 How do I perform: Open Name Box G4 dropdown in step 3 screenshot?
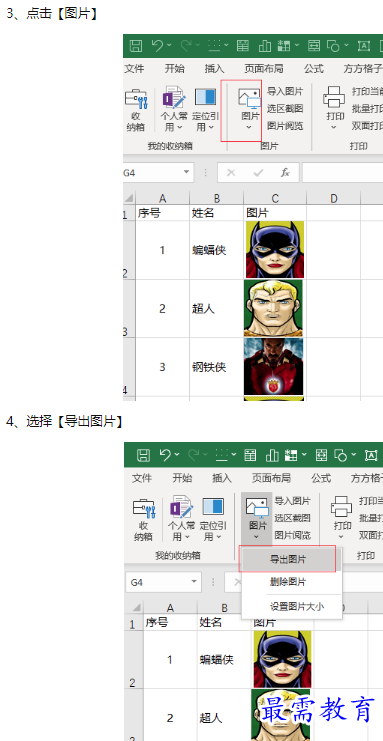coord(186,172)
